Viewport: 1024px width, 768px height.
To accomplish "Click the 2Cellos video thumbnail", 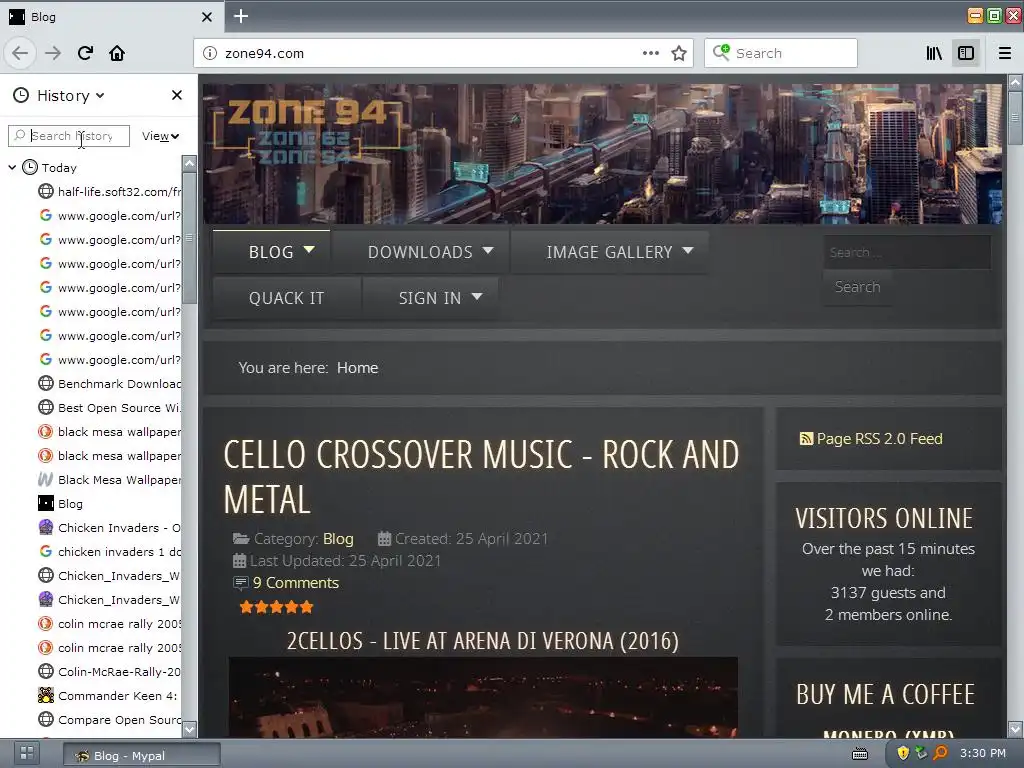I will coord(483,697).
